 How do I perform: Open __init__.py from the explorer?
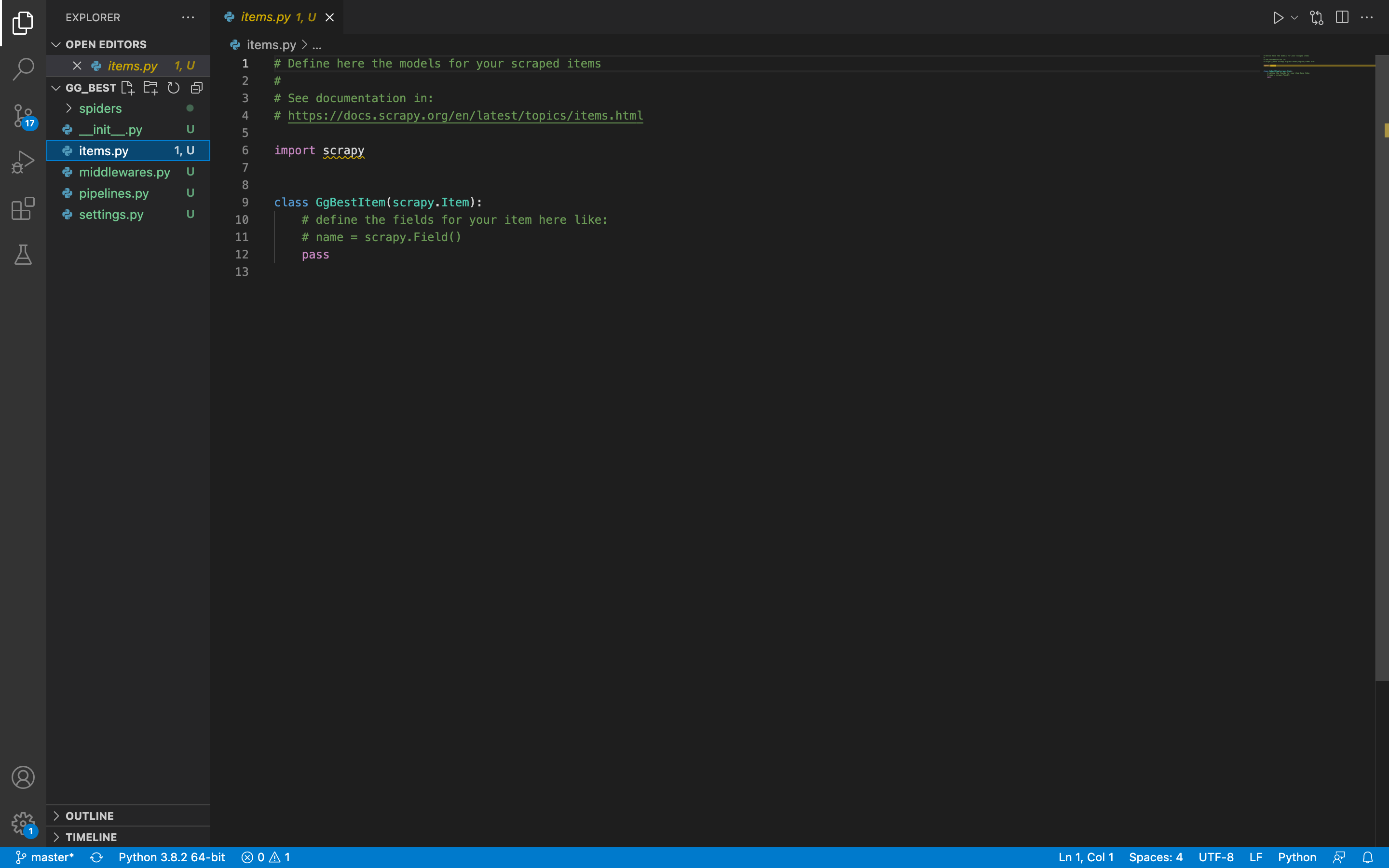(128, 130)
